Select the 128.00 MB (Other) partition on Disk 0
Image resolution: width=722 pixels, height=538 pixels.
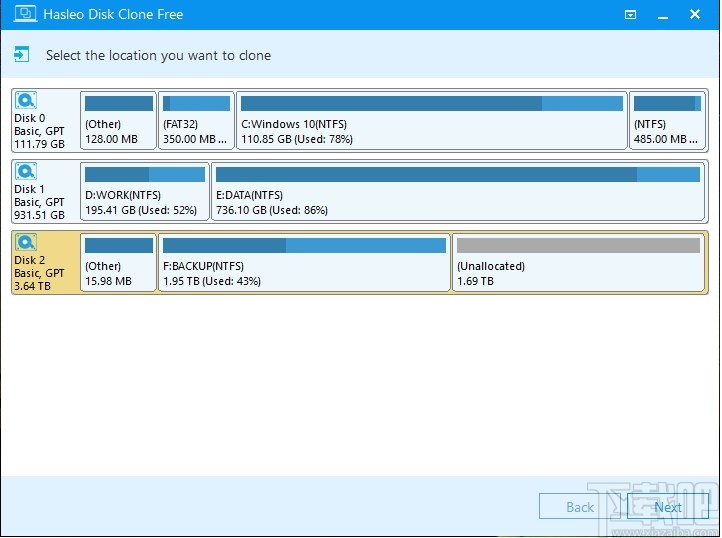pyautogui.click(x=118, y=120)
